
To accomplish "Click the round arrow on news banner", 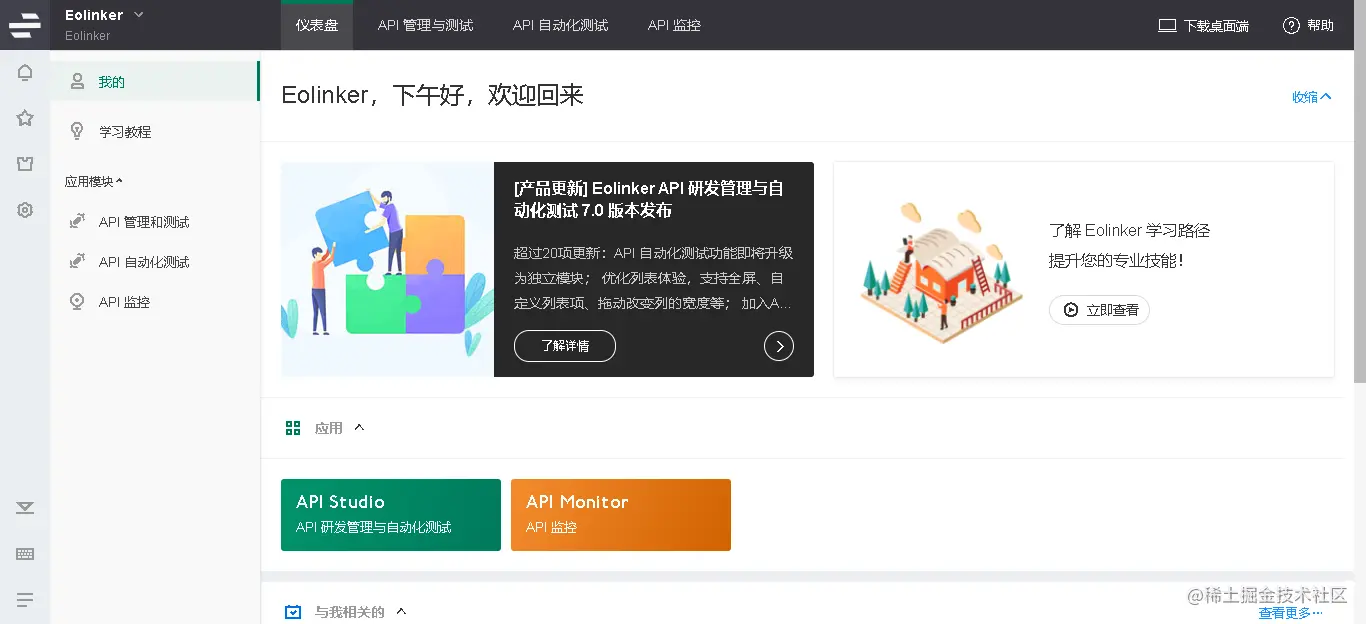I will [x=779, y=346].
